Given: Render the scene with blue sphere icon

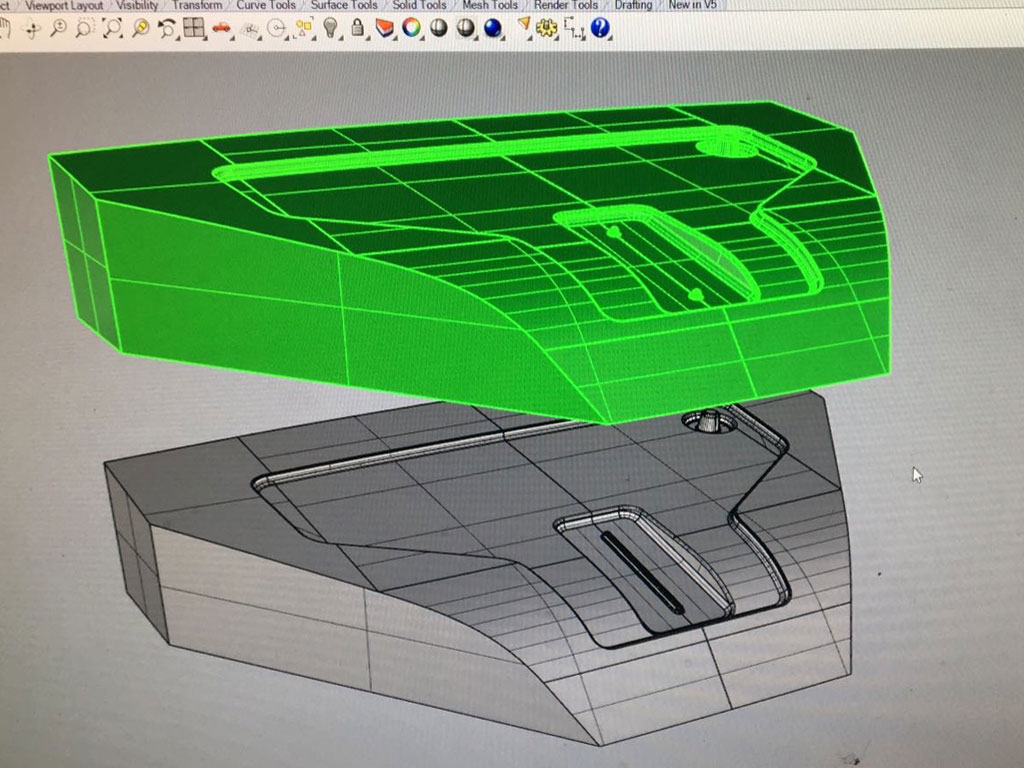Looking at the screenshot, I should coord(492,29).
